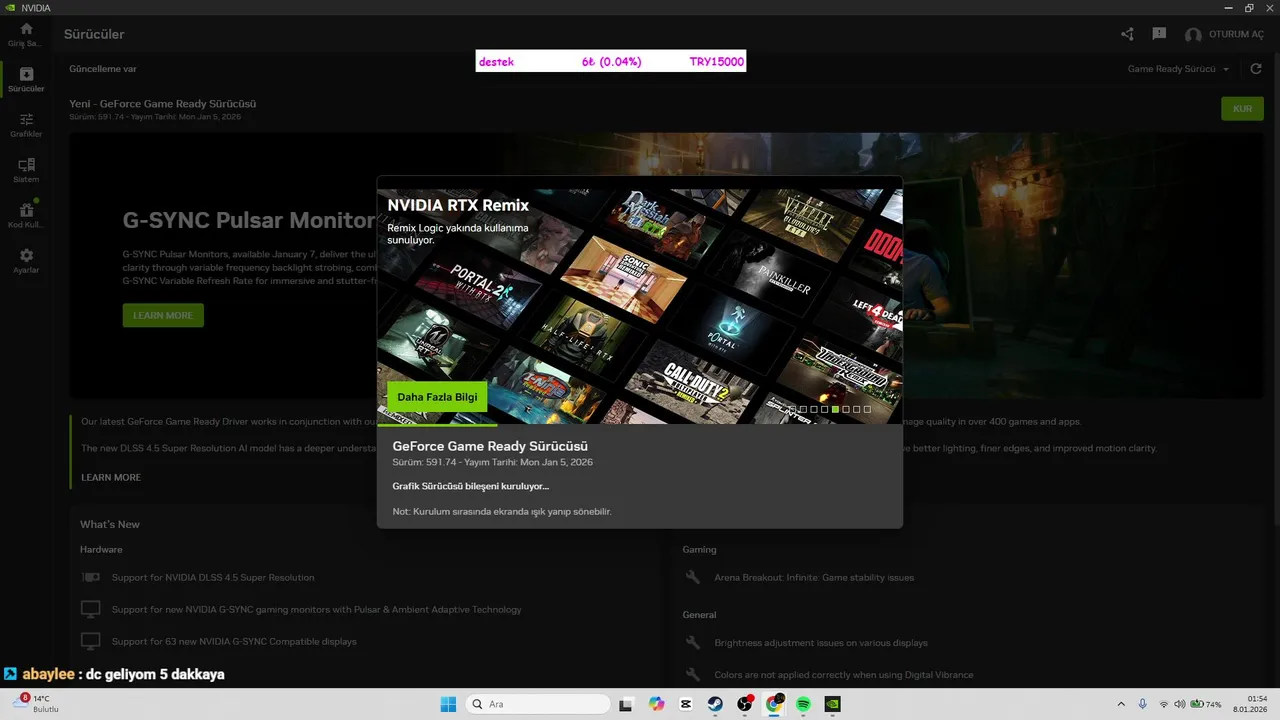Select 'Support for 63 new NVIDIA G-SYNC Compatible displays'

click(234, 642)
